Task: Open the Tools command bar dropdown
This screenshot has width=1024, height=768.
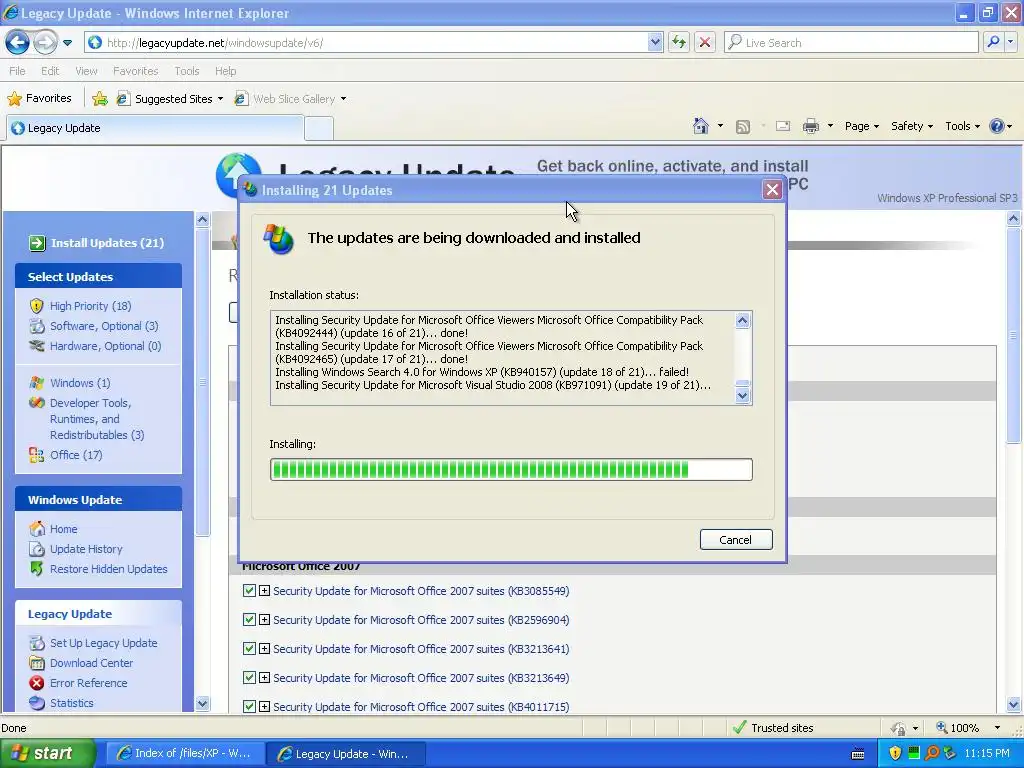Action: tap(963, 126)
